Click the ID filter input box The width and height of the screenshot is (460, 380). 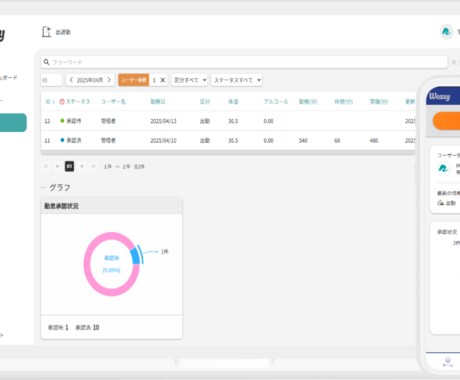coord(51,80)
